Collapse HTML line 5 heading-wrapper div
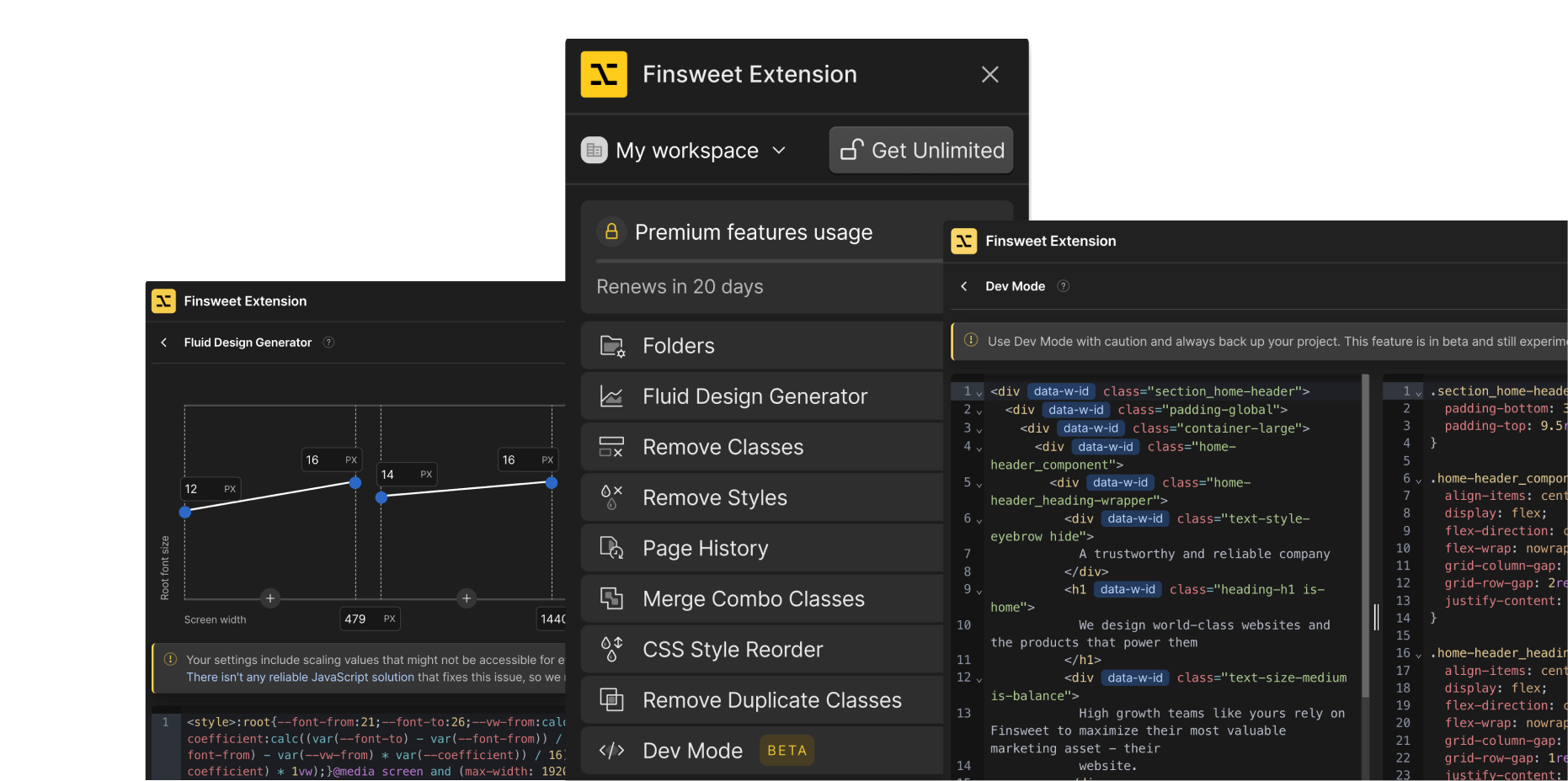Screen dimensions: 1568x781 pos(979,484)
